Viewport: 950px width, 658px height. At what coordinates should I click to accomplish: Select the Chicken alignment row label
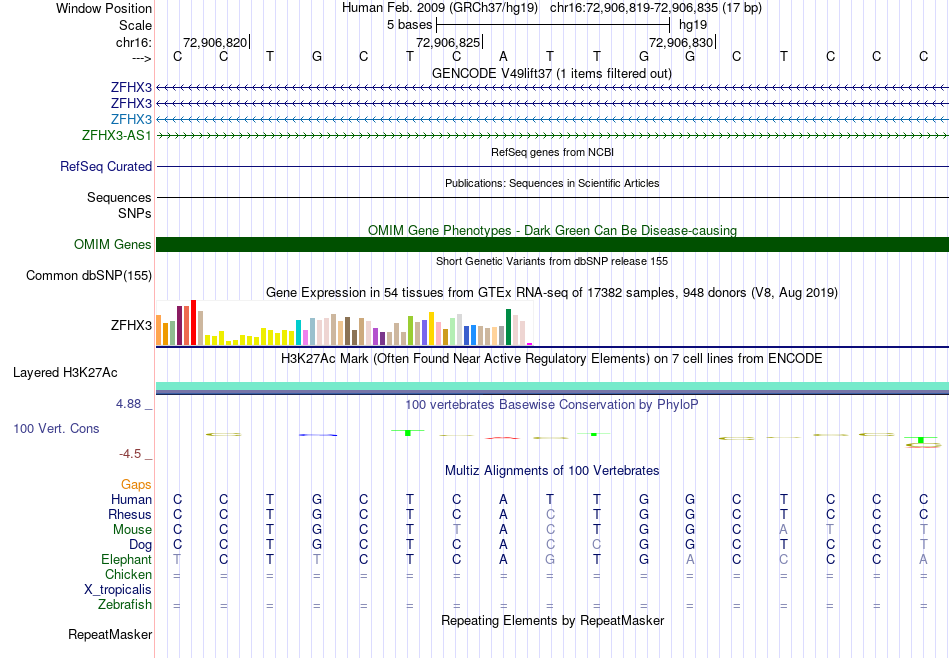tap(128, 574)
